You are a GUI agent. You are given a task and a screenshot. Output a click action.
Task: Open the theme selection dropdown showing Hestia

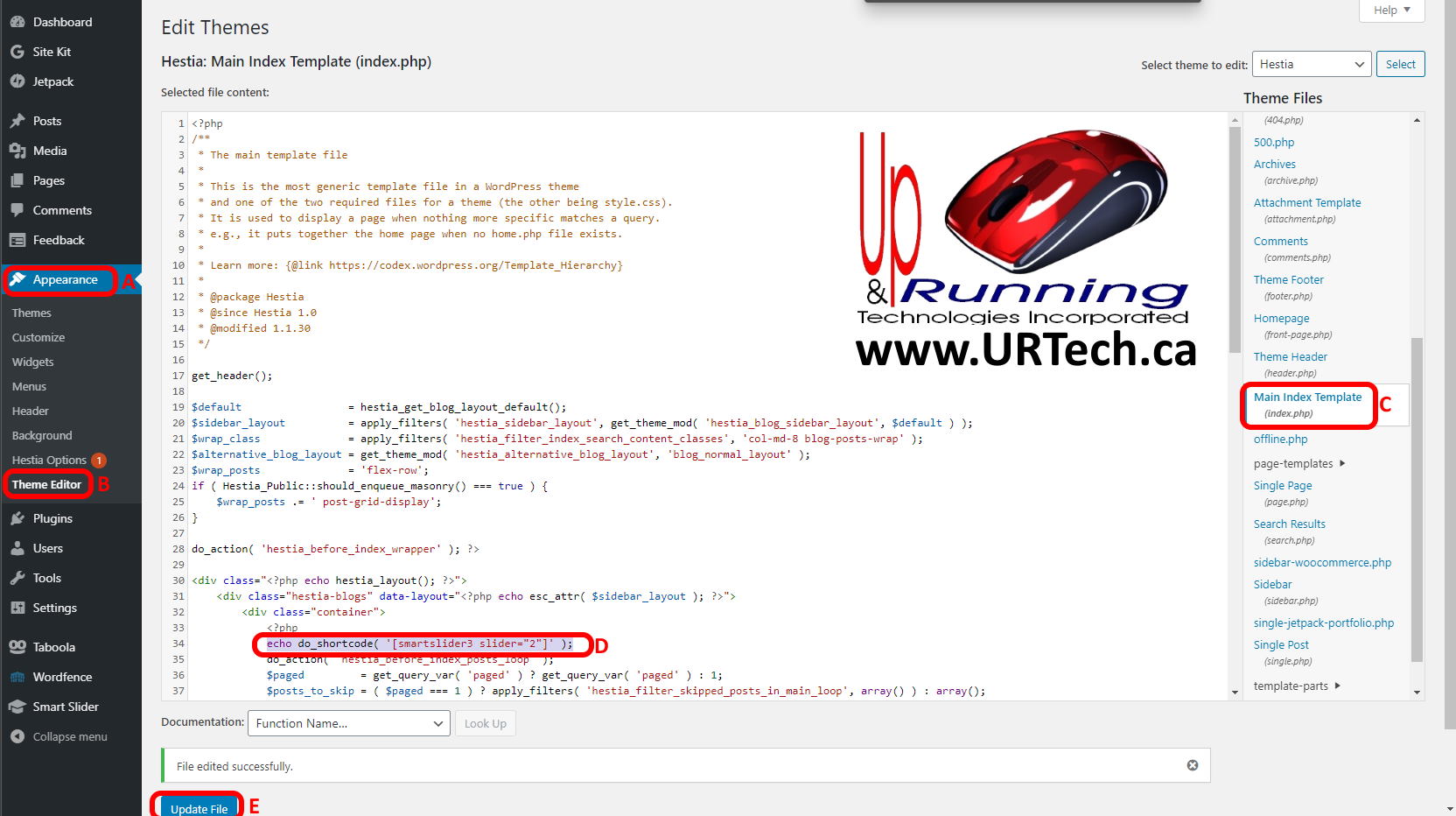[x=1311, y=64]
